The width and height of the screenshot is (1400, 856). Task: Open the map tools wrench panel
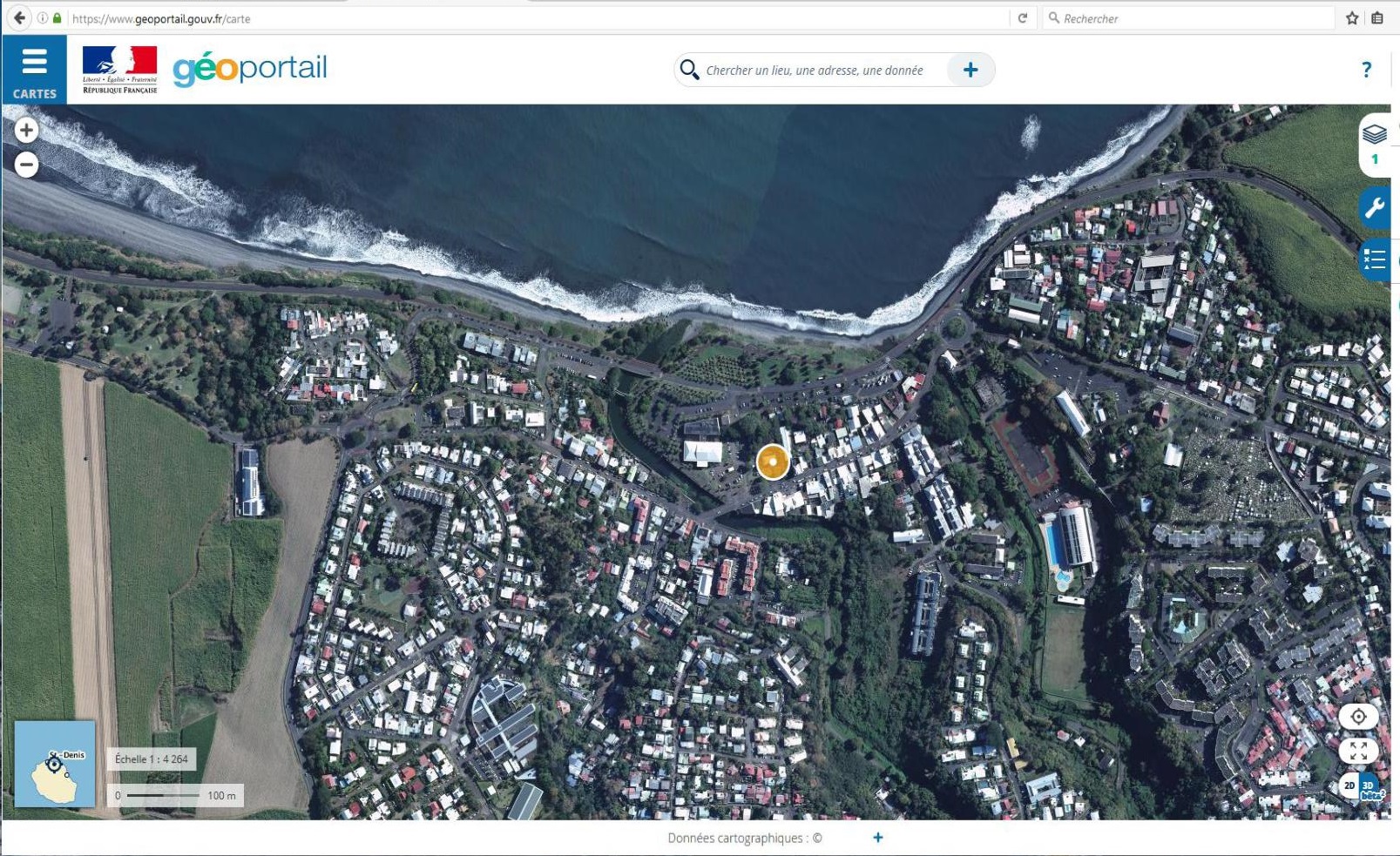click(x=1375, y=208)
